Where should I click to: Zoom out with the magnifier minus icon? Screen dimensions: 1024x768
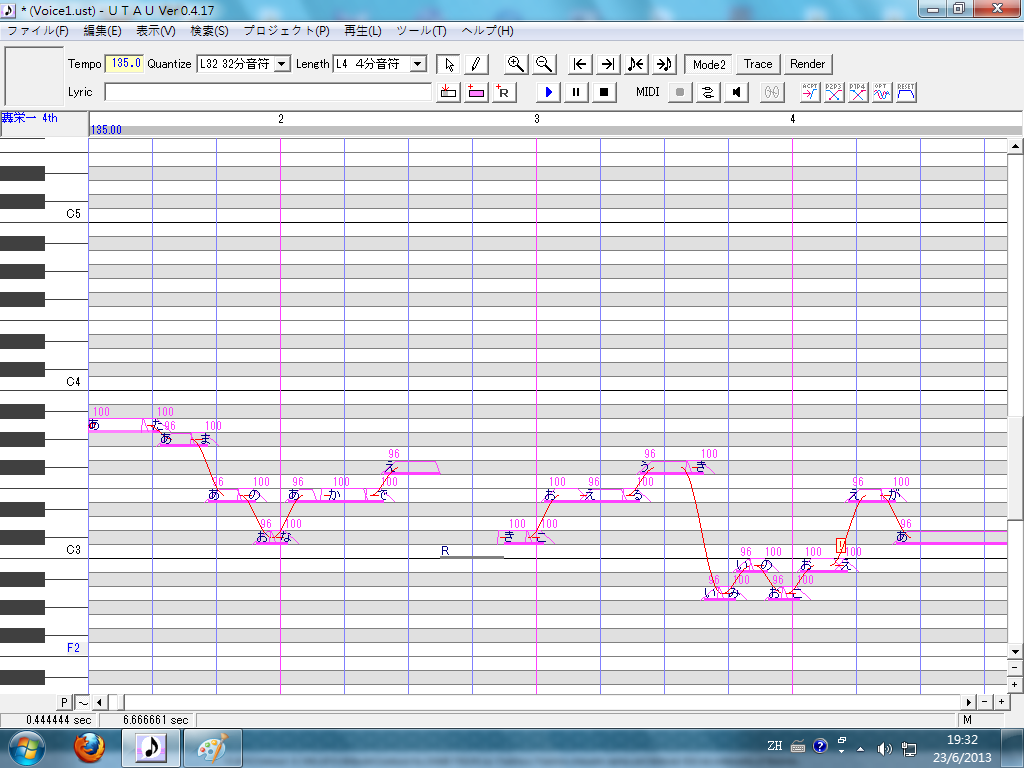pyautogui.click(x=543, y=64)
